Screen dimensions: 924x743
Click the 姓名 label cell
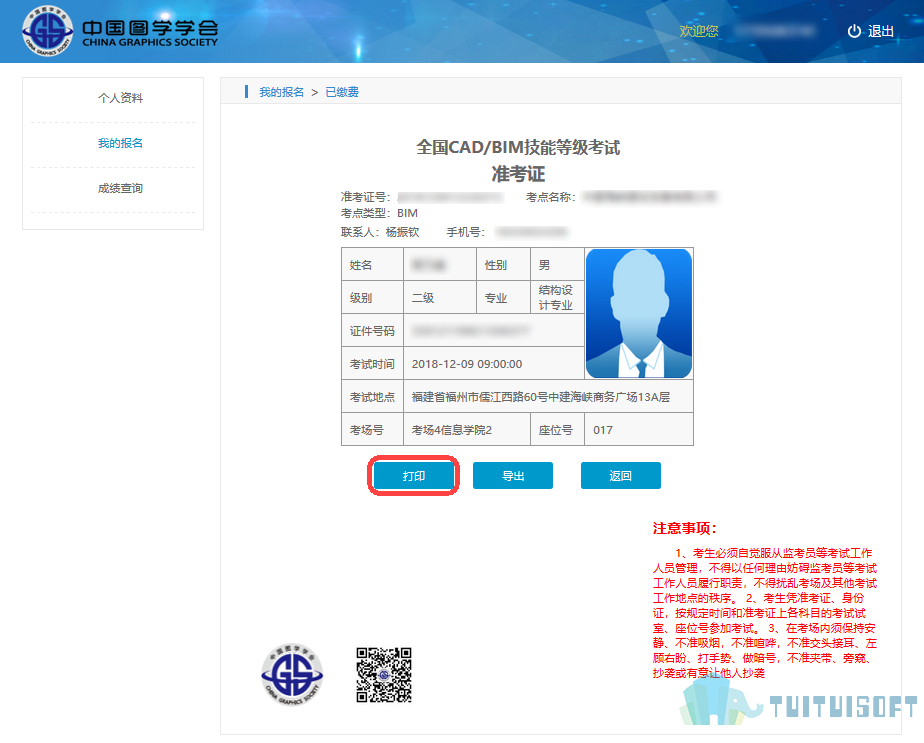[x=372, y=265]
